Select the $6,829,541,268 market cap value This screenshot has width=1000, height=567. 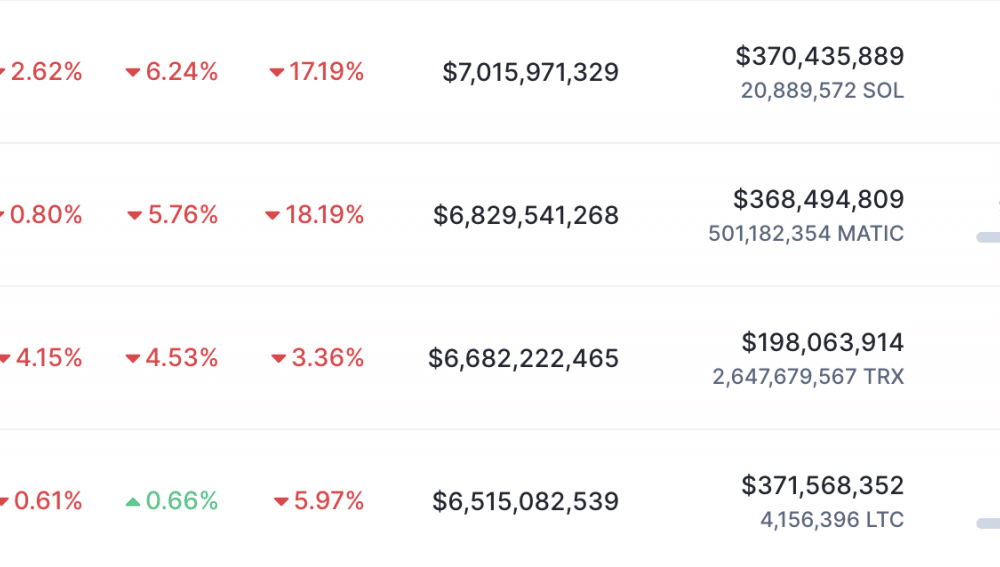pyautogui.click(x=526, y=216)
